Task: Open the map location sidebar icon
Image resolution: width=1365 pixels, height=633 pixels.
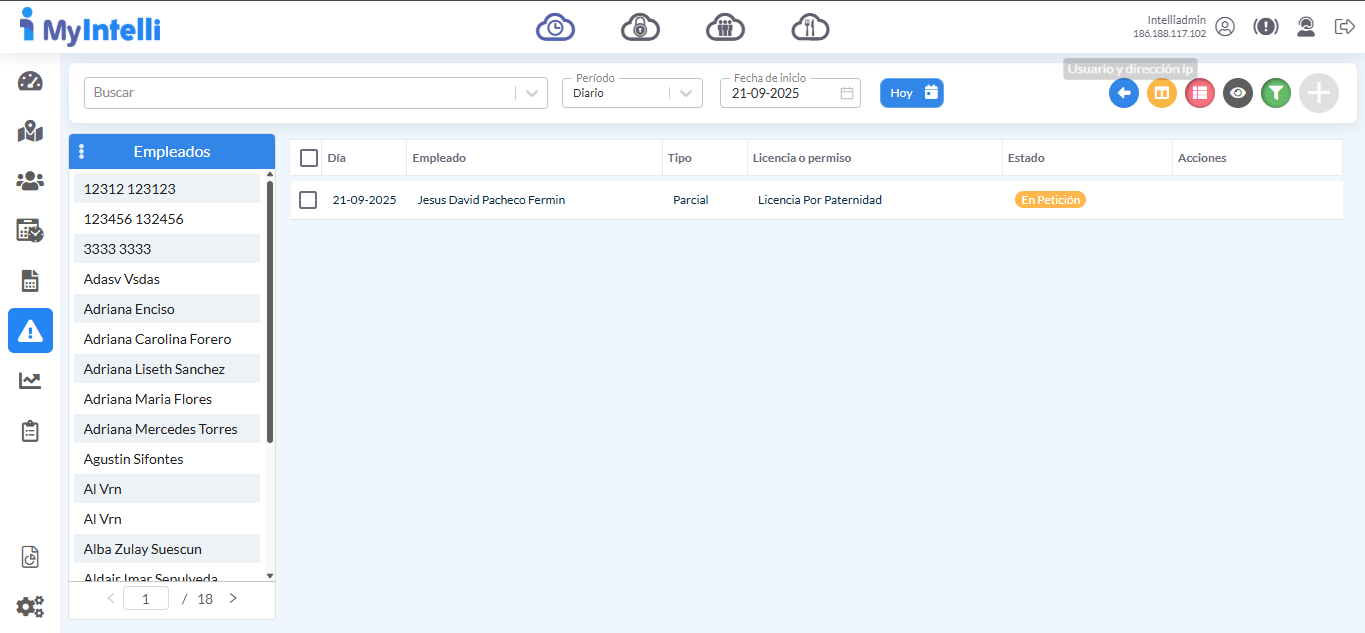Action: [x=30, y=131]
